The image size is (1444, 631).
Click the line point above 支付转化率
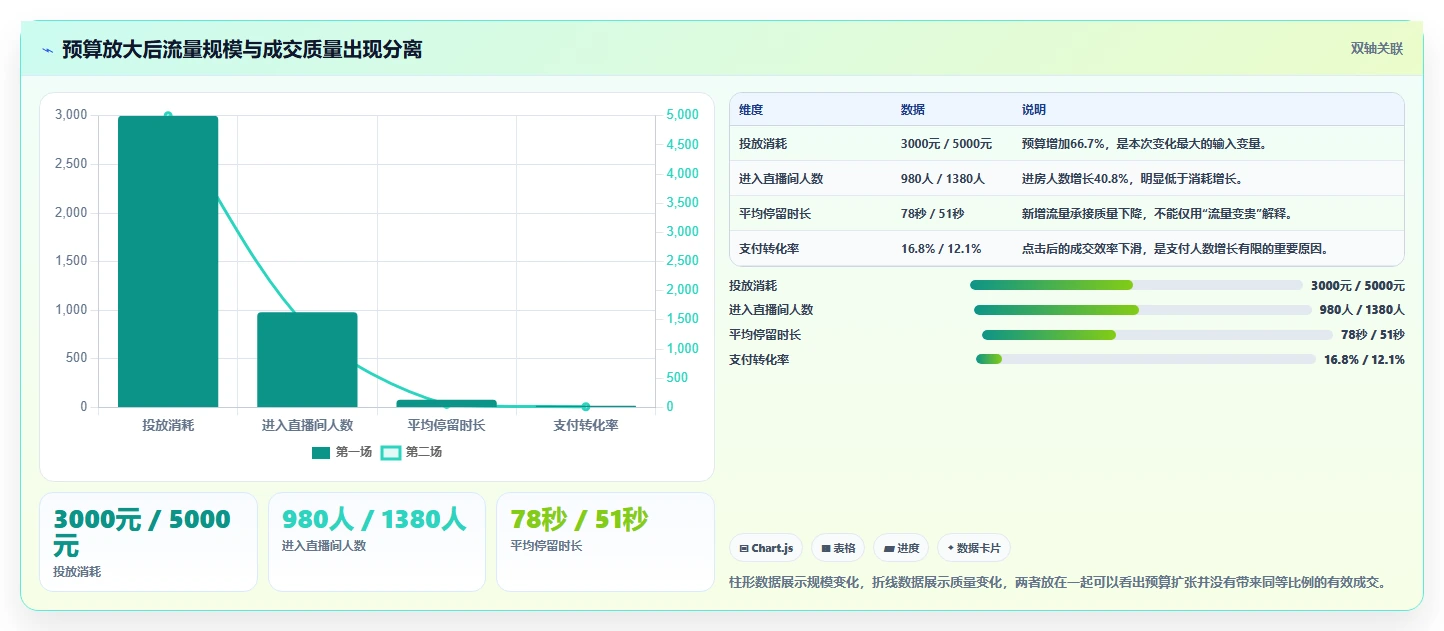point(586,407)
